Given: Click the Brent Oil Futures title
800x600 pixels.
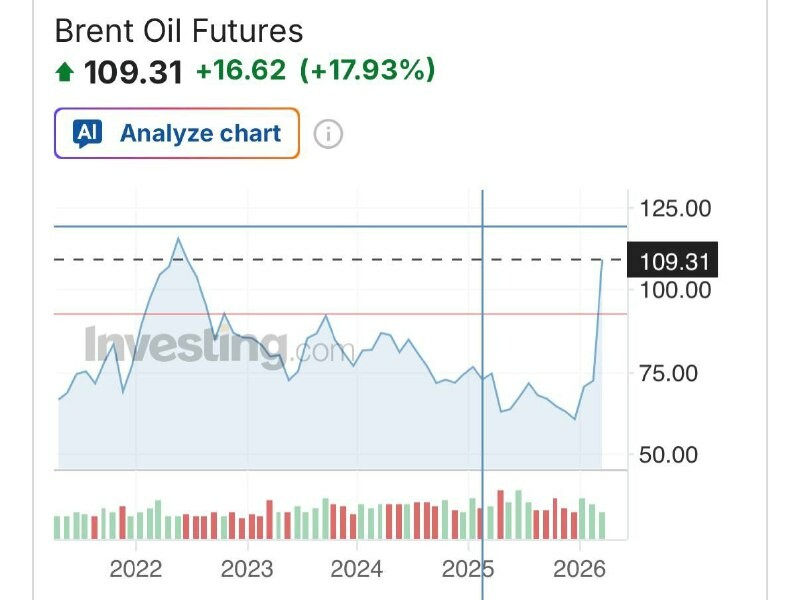Looking at the screenshot, I should coord(178,31).
